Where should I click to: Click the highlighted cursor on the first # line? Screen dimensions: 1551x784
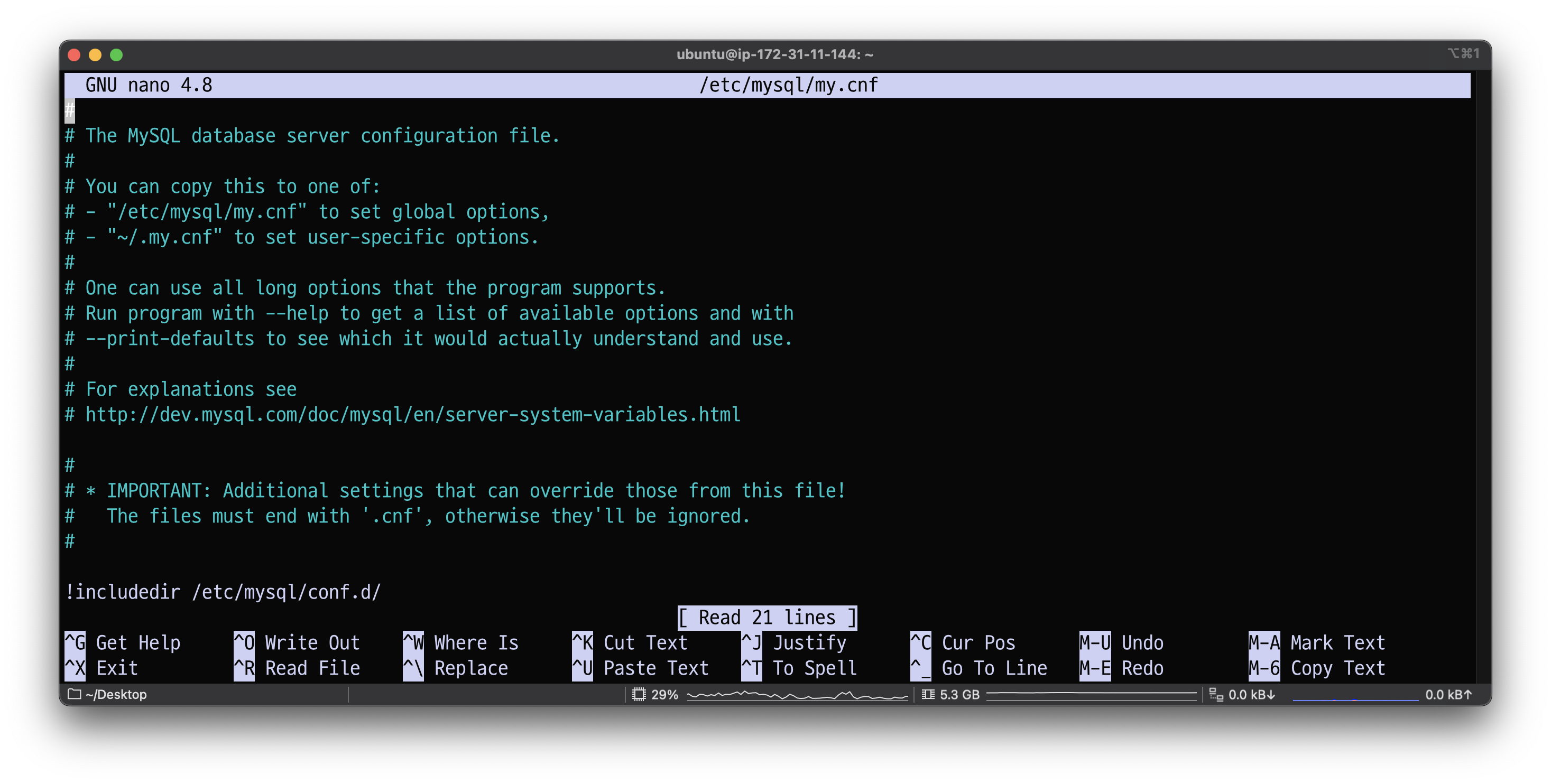pos(70,110)
